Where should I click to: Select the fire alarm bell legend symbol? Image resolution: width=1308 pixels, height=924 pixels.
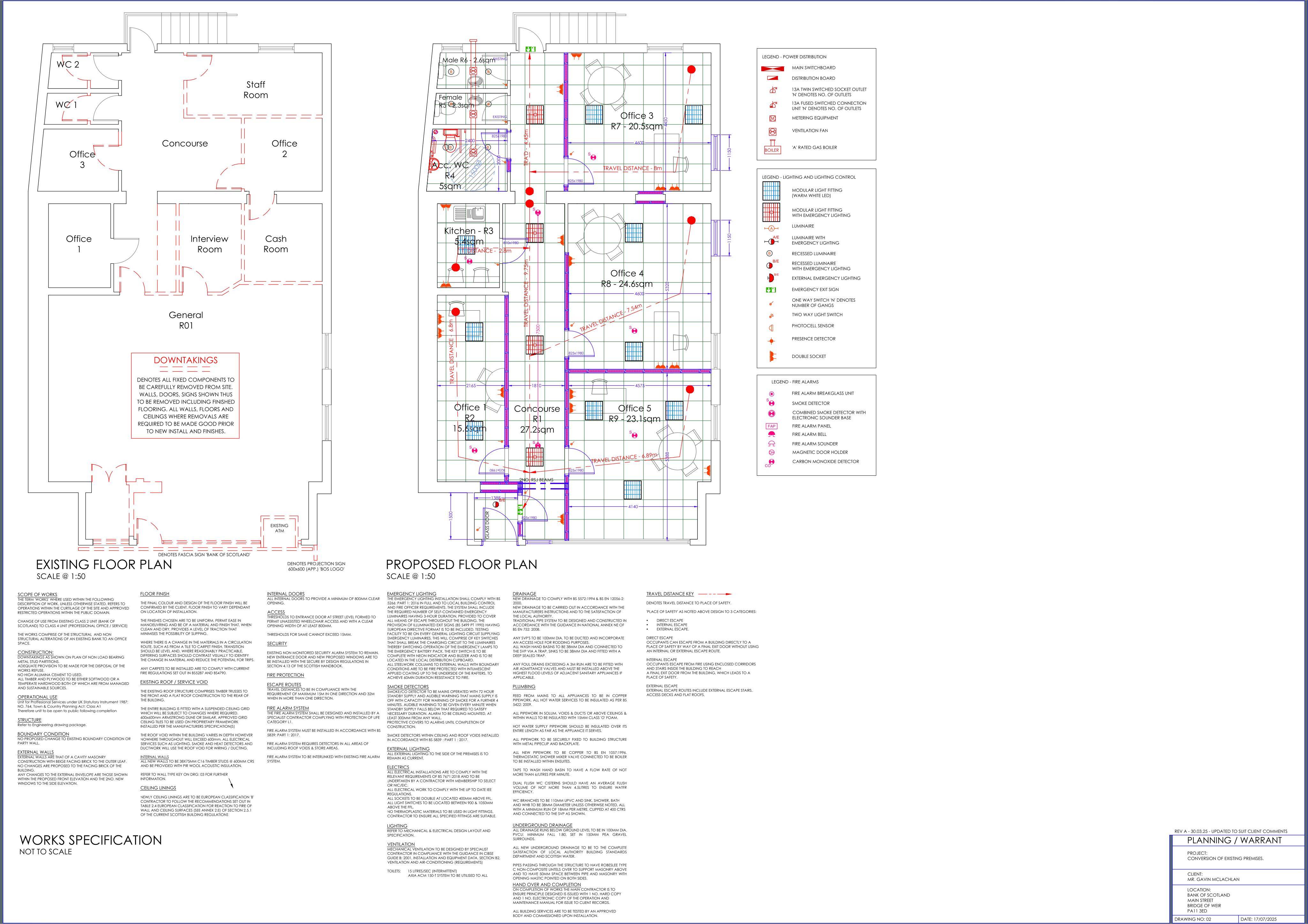pos(772,434)
